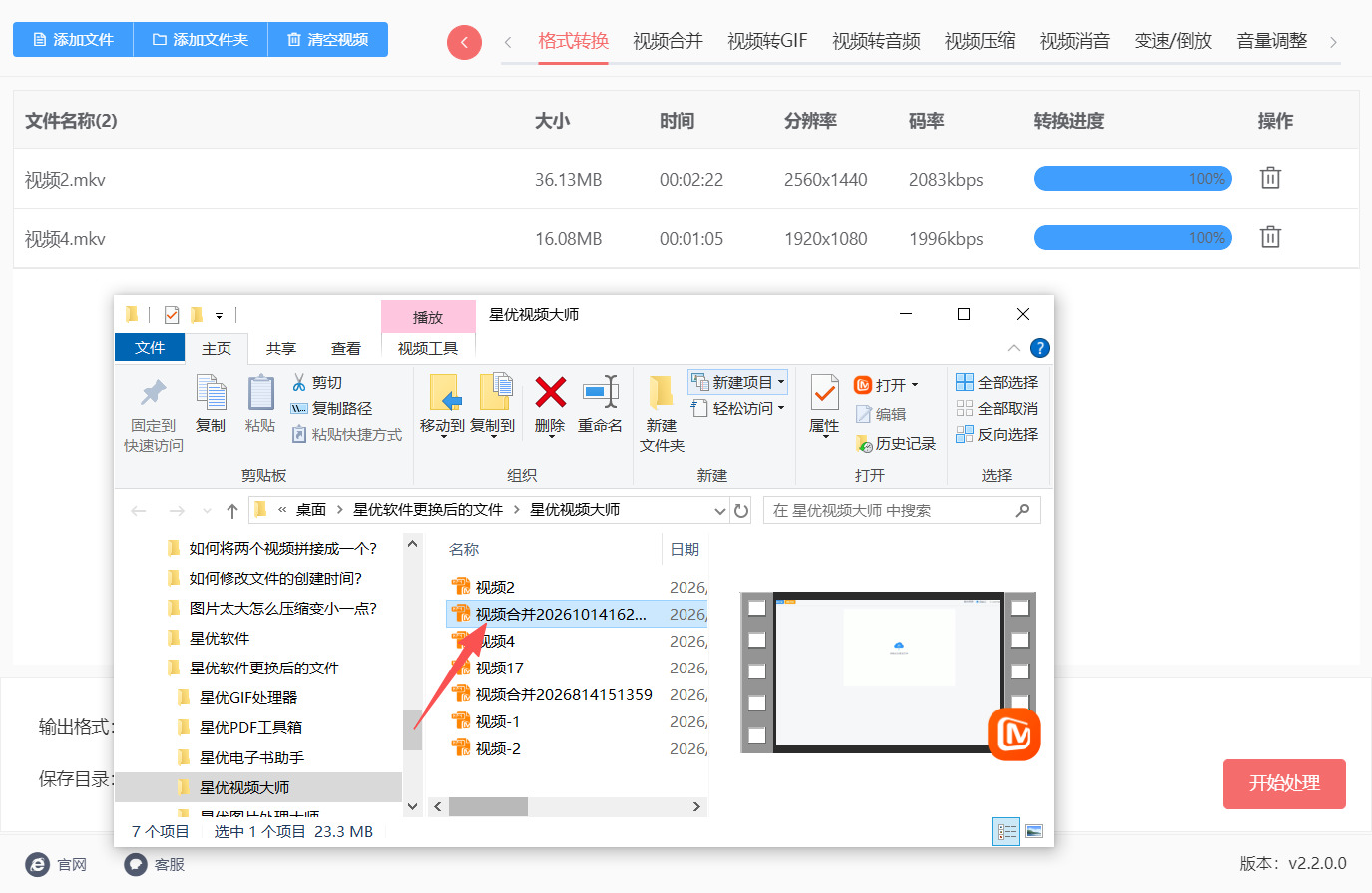Switch Explorer to the details view icon
The height and width of the screenshot is (893, 1372).
1006,831
